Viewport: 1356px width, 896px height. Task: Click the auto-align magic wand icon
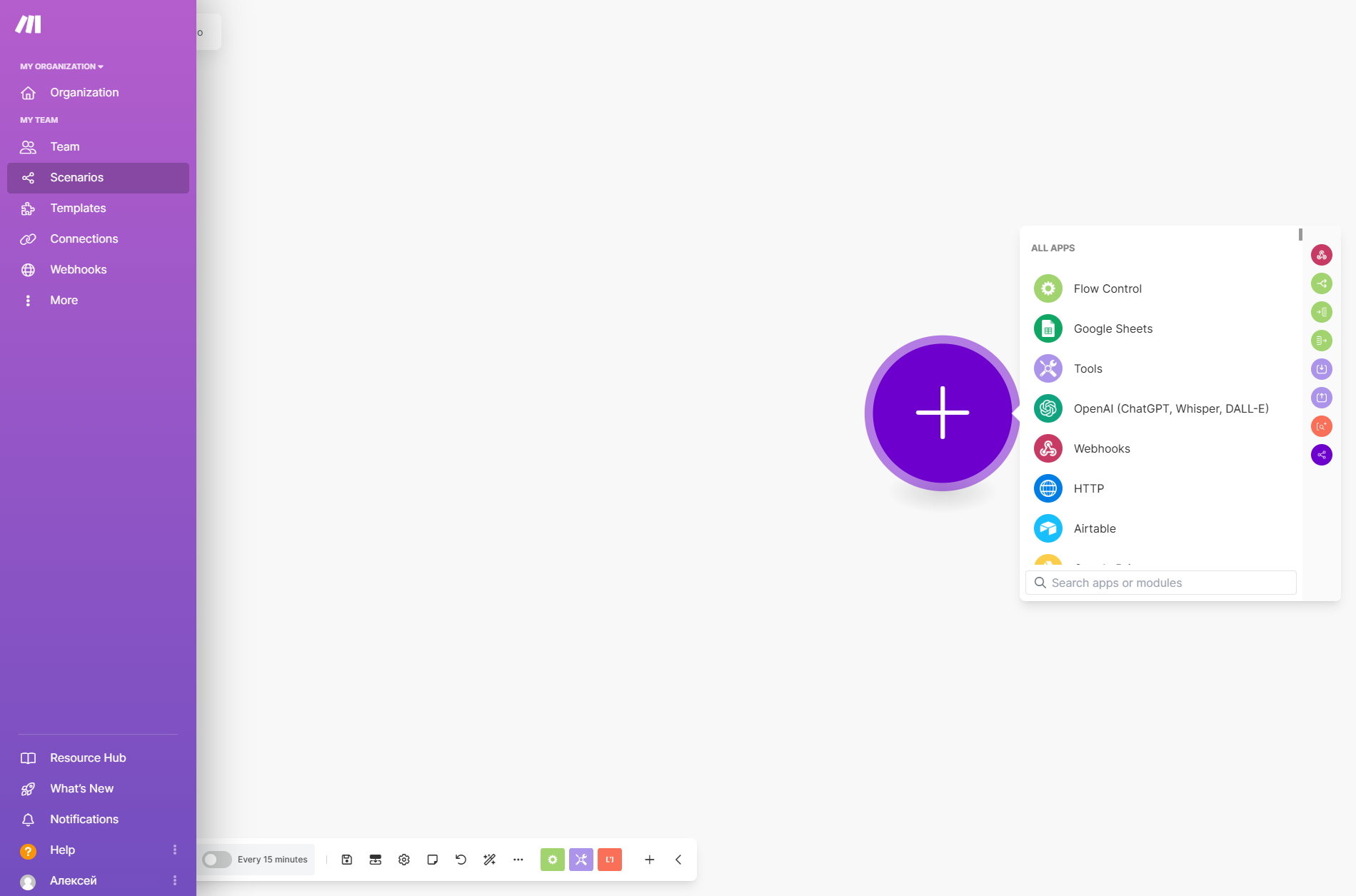pyautogui.click(x=490, y=860)
